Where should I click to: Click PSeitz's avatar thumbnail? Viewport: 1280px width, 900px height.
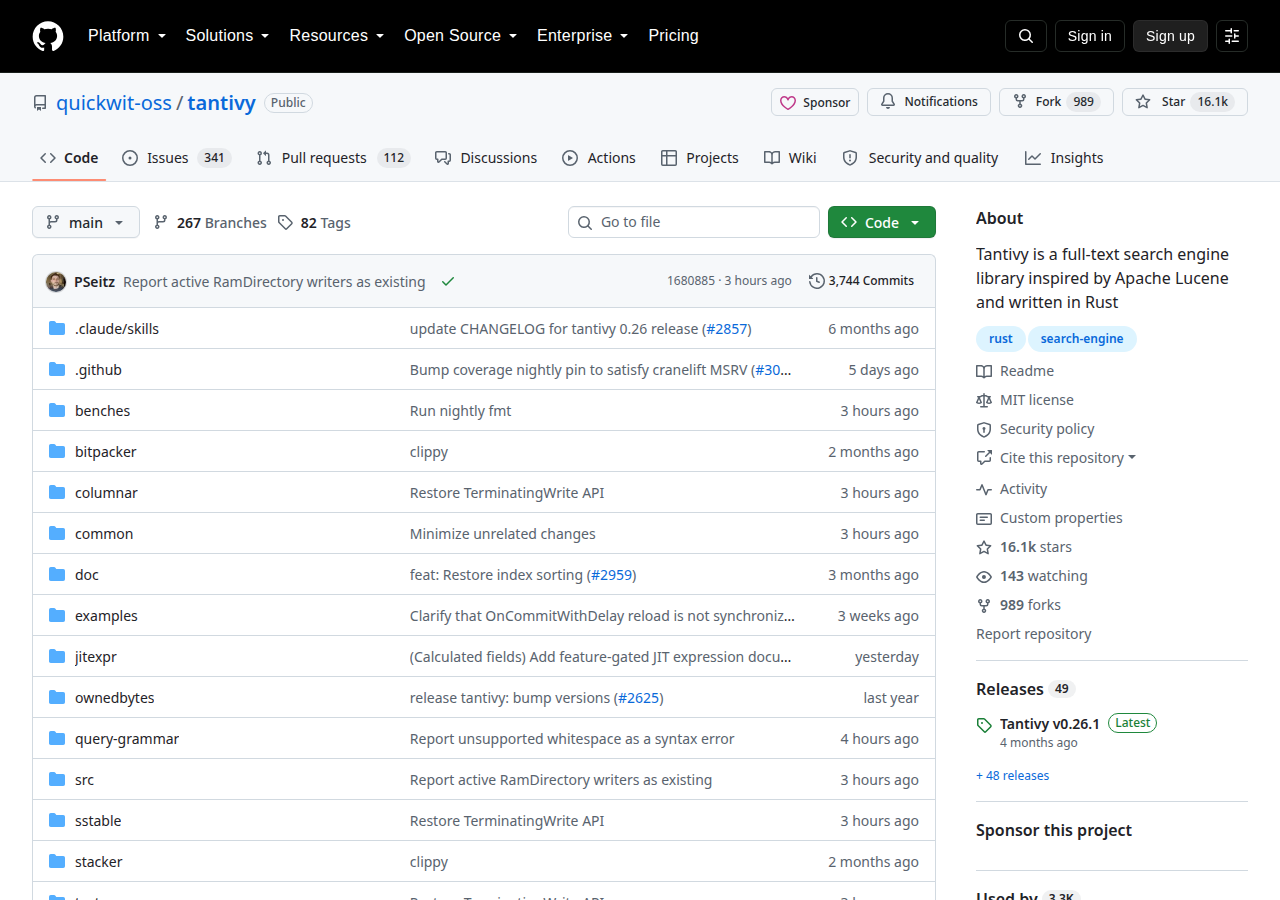coord(56,281)
